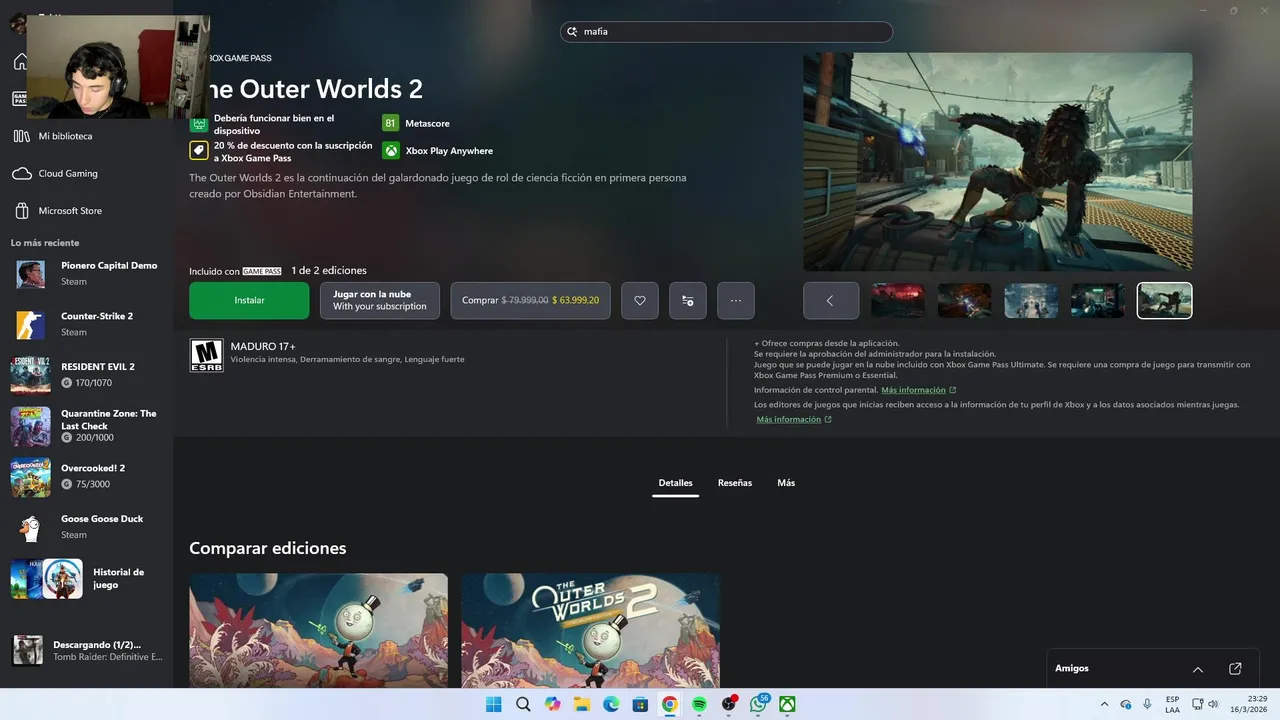Open Historial de juego
The image size is (1280, 720).
coord(86,579)
